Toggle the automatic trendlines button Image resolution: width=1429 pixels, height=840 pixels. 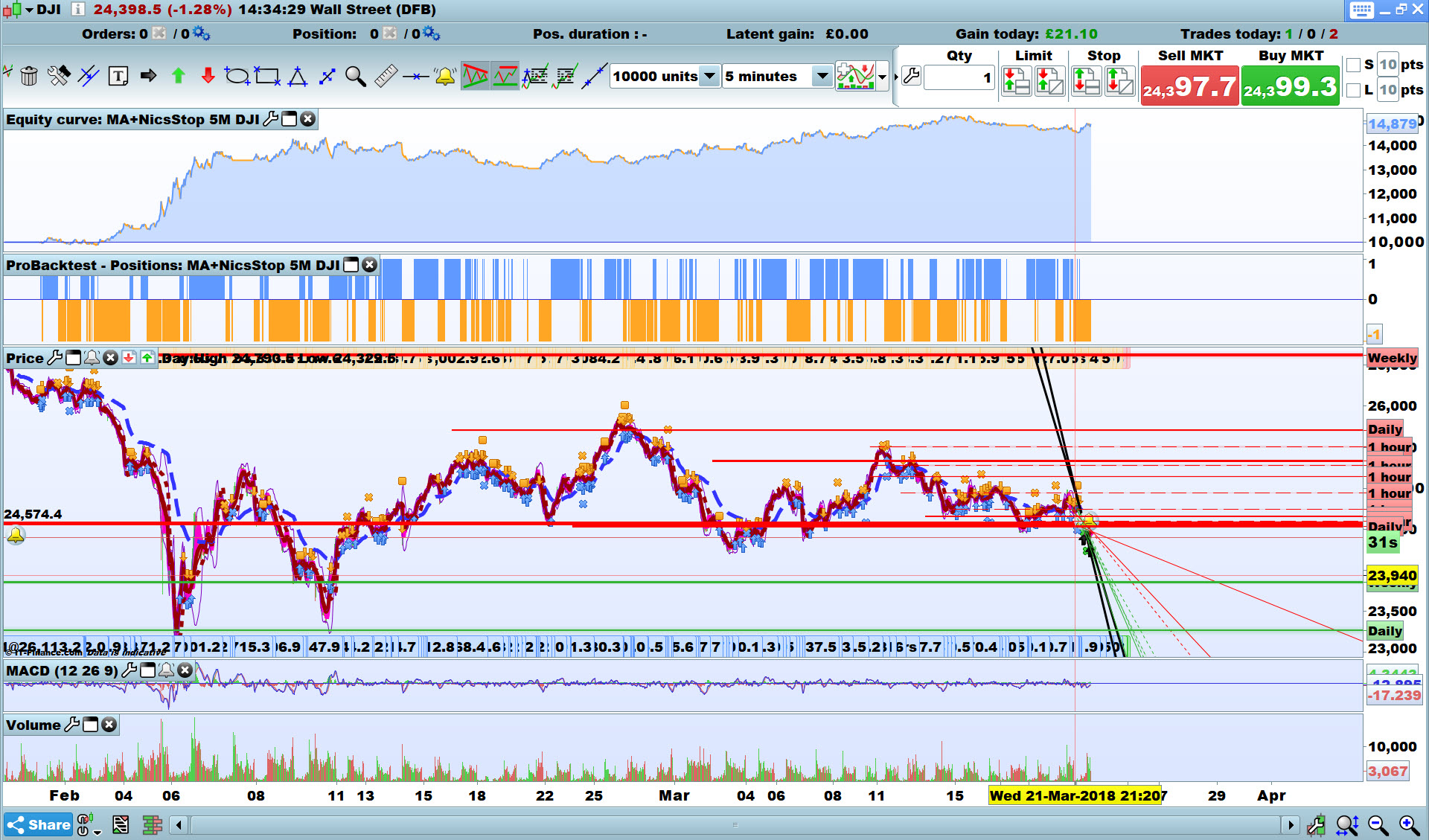(475, 76)
